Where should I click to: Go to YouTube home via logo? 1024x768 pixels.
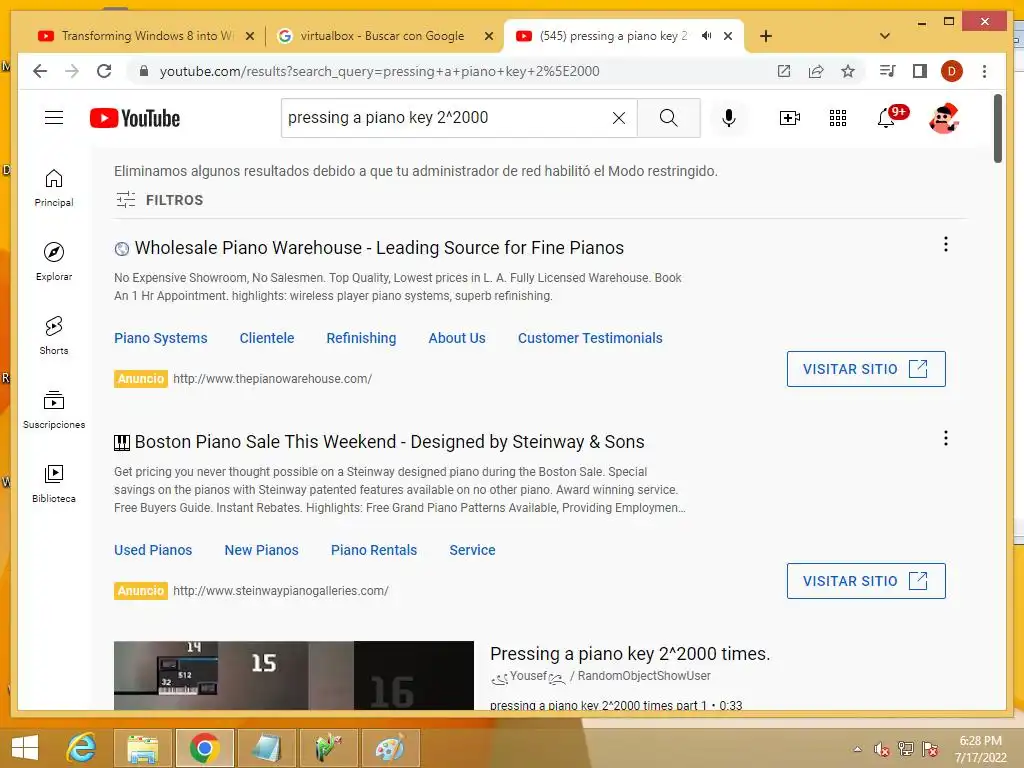pos(135,118)
